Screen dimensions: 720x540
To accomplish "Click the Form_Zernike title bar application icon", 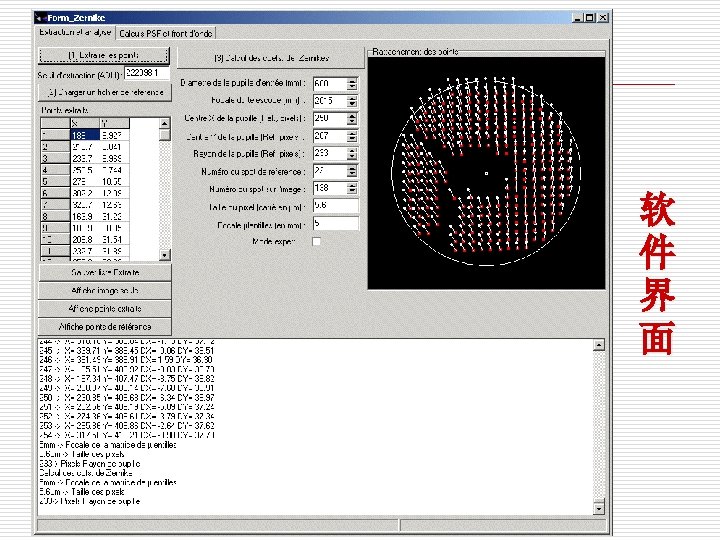I will pos(41,18).
